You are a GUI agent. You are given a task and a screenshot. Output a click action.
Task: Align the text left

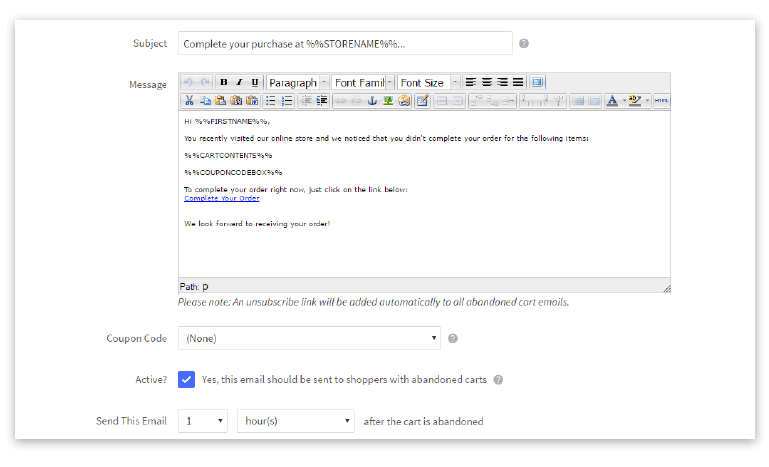[x=470, y=82]
